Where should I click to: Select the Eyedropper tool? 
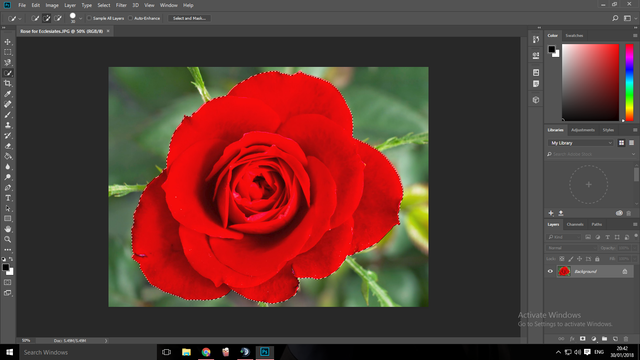point(8,94)
